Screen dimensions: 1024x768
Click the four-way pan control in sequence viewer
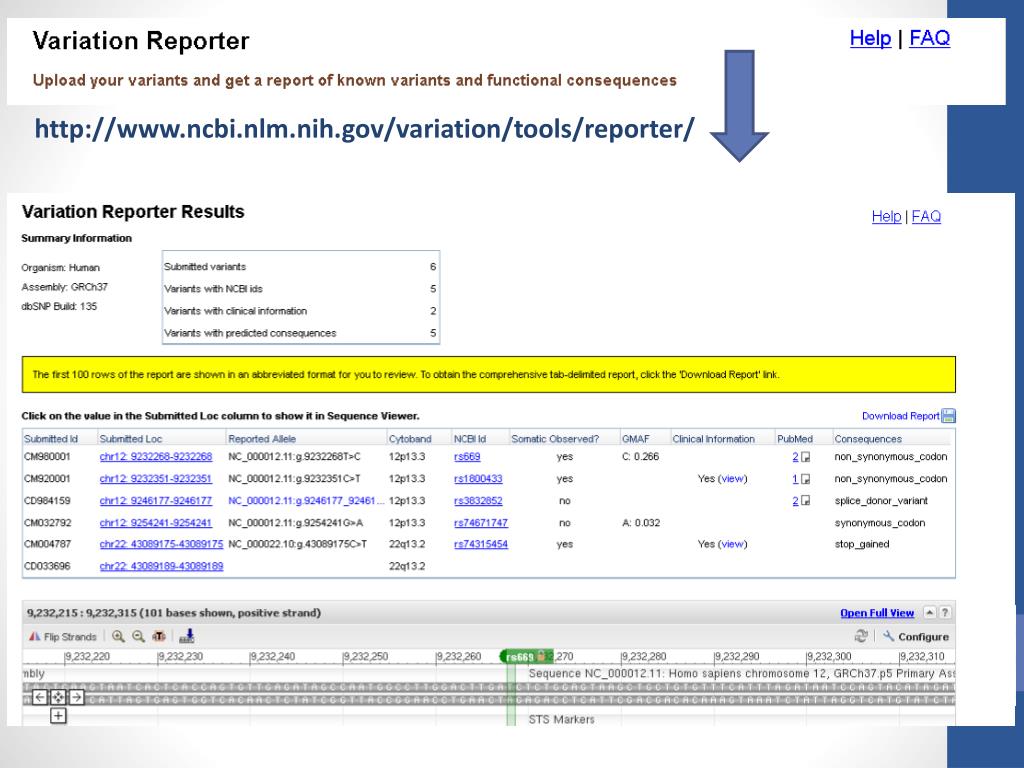pos(58,697)
